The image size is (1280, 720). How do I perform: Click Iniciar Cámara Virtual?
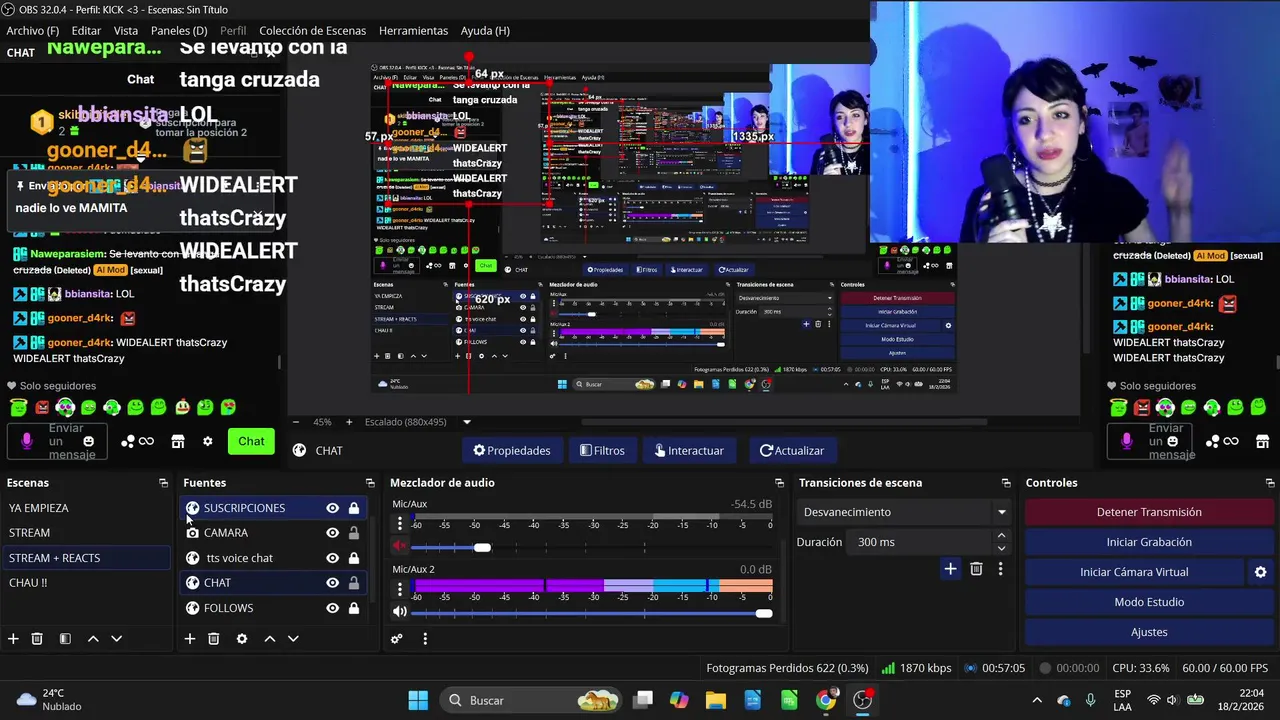pyautogui.click(x=1134, y=572)
